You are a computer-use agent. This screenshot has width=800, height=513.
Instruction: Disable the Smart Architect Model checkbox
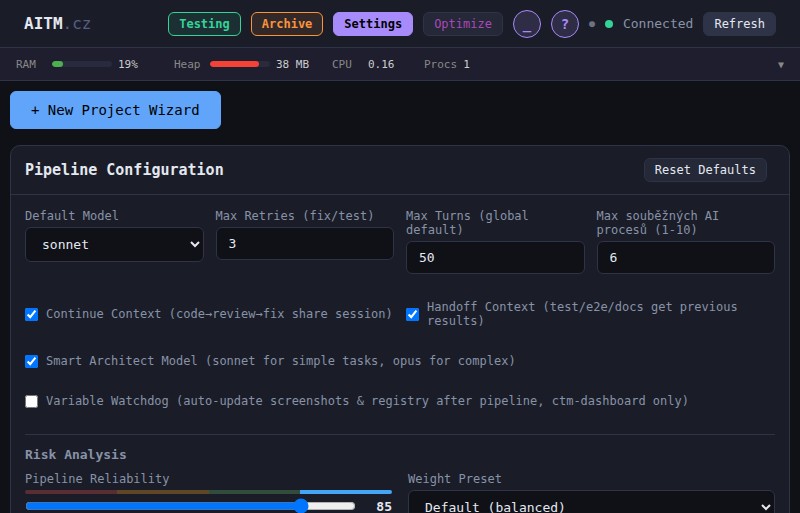pyautogui.click(x=32, y=361)
